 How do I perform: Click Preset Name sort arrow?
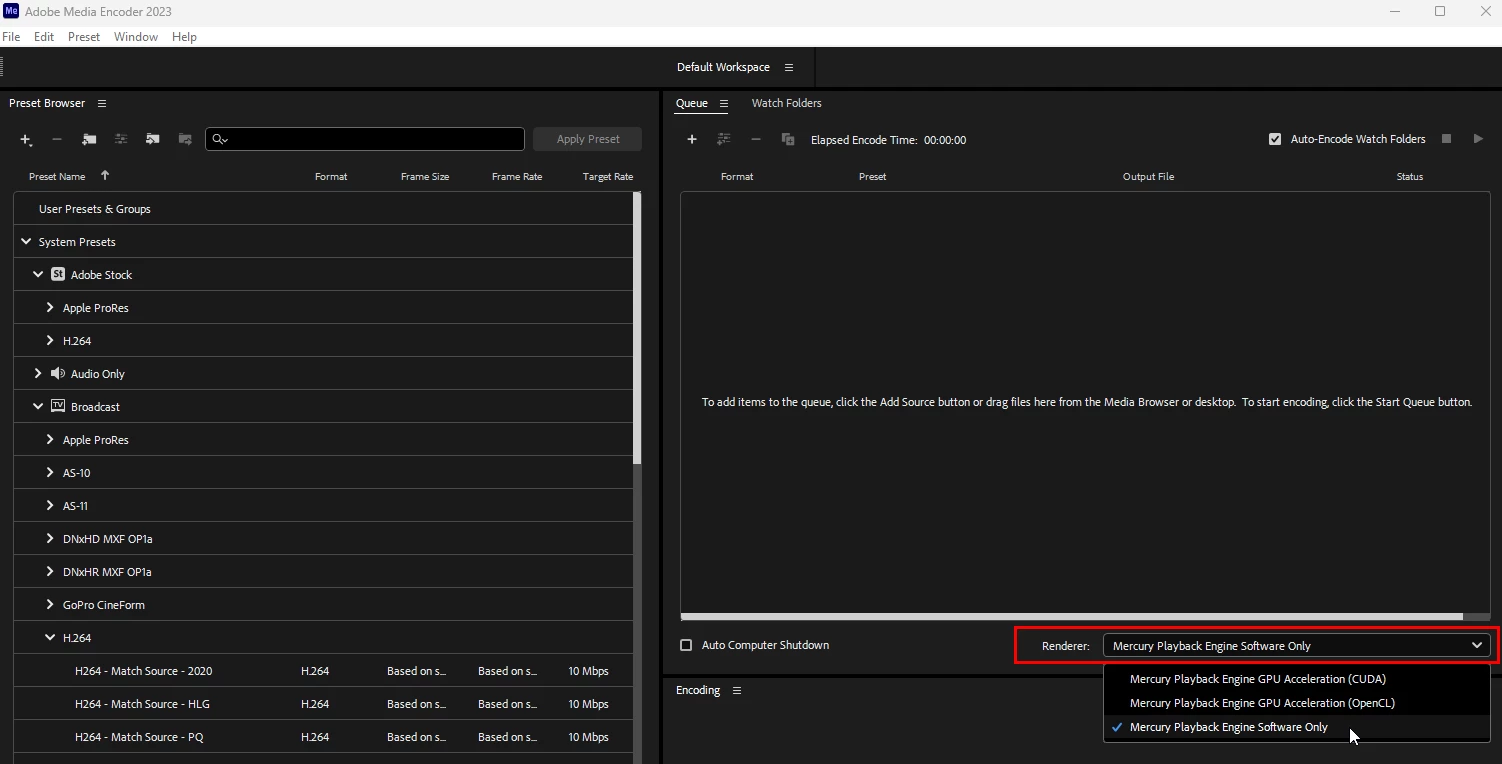(105, 176)
